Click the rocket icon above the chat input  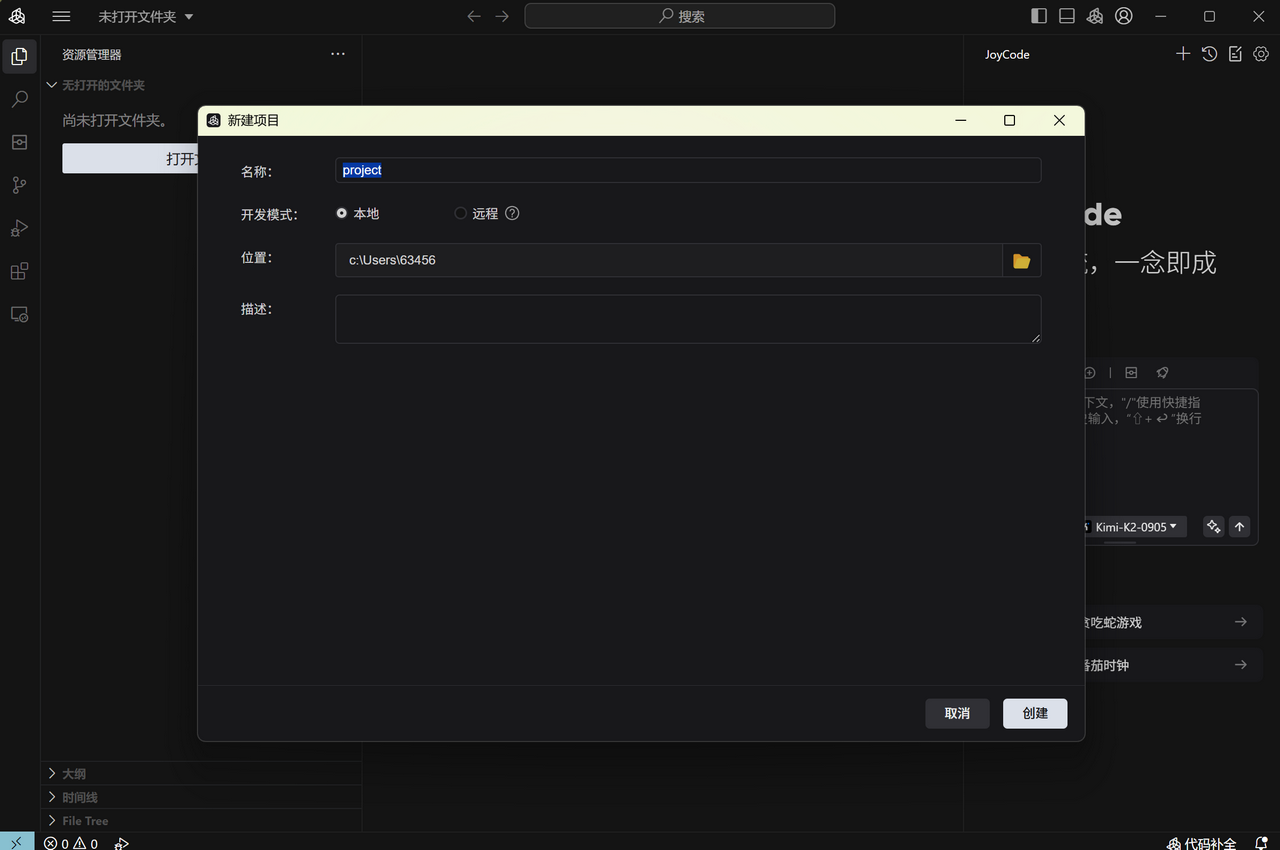[1162, 372]
